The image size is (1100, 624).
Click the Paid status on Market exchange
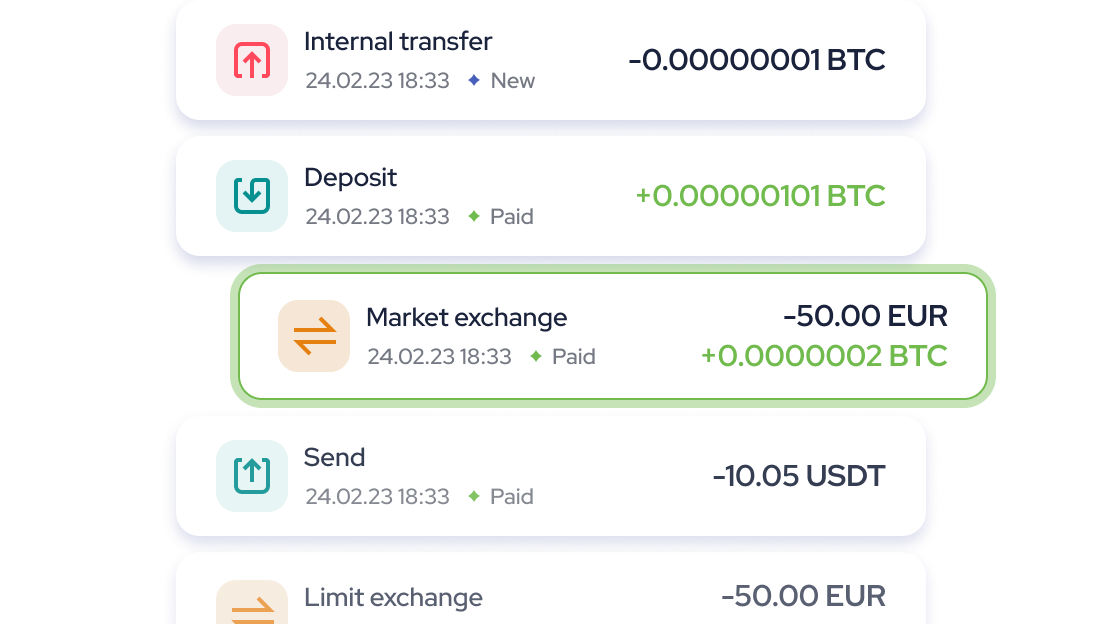[573, 357]
